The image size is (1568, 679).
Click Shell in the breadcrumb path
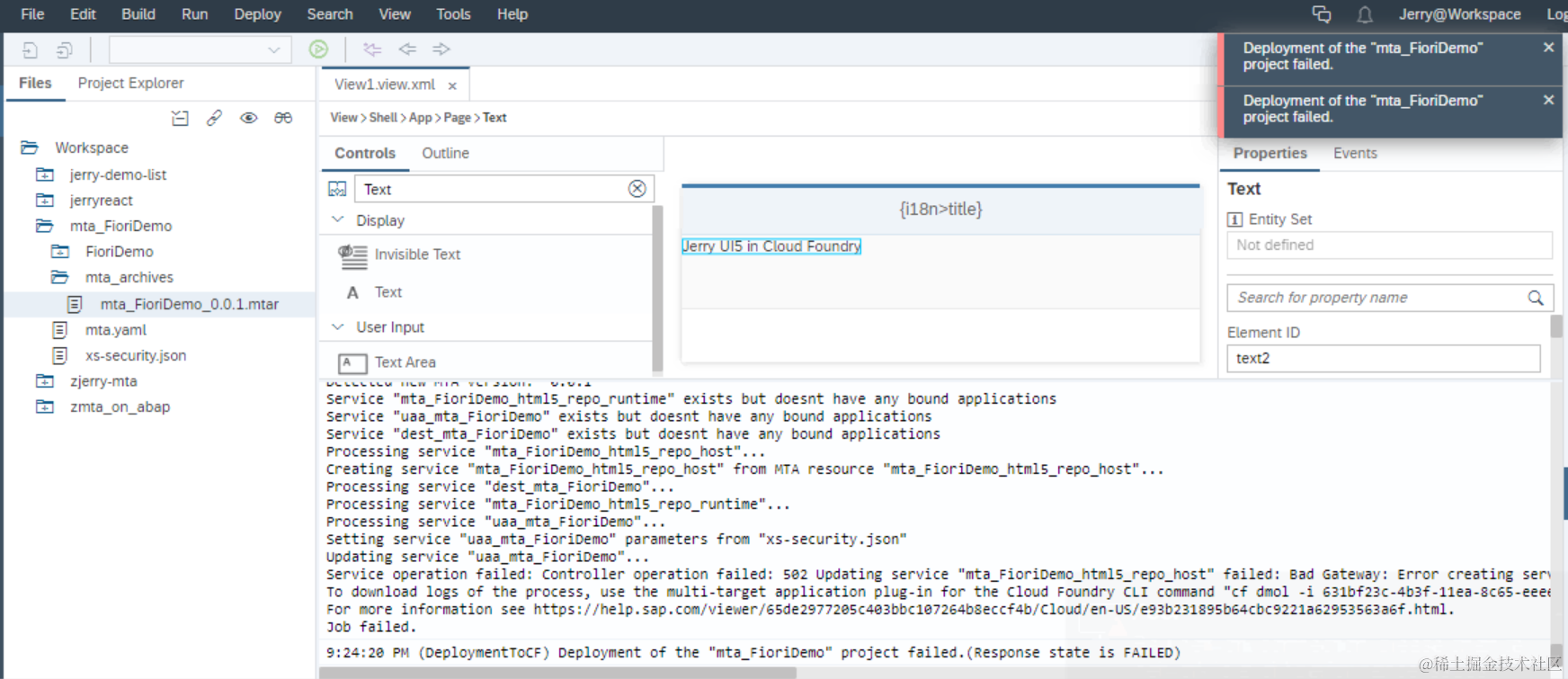tap(383, 118)
